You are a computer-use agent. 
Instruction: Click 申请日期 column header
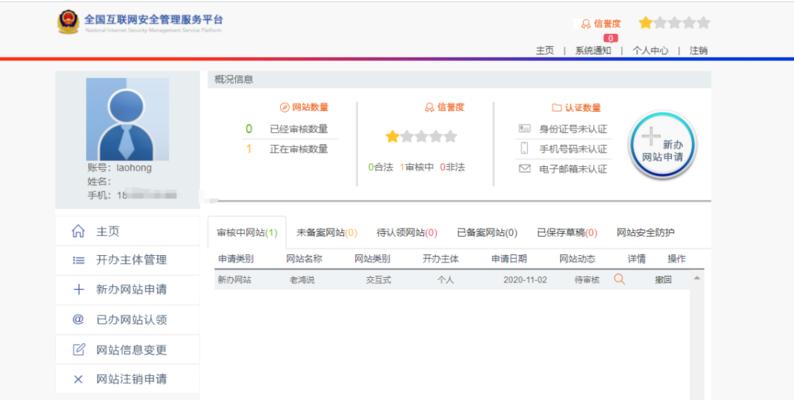click(x=509, y=259)
